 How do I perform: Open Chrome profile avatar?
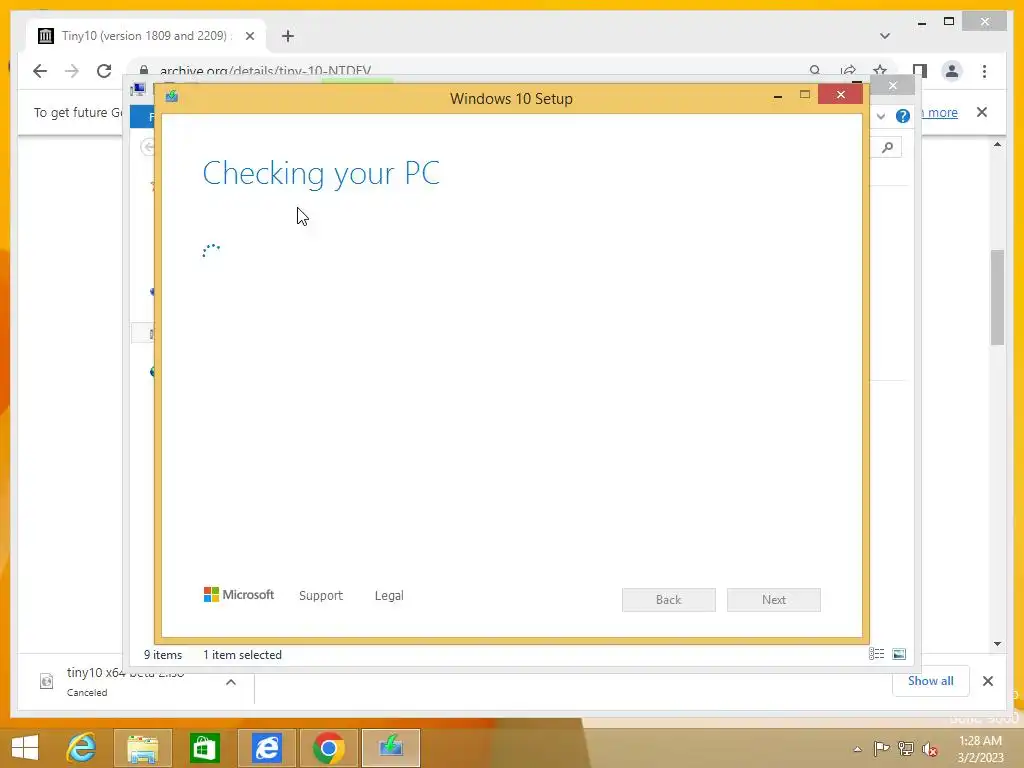coord(952,71)
